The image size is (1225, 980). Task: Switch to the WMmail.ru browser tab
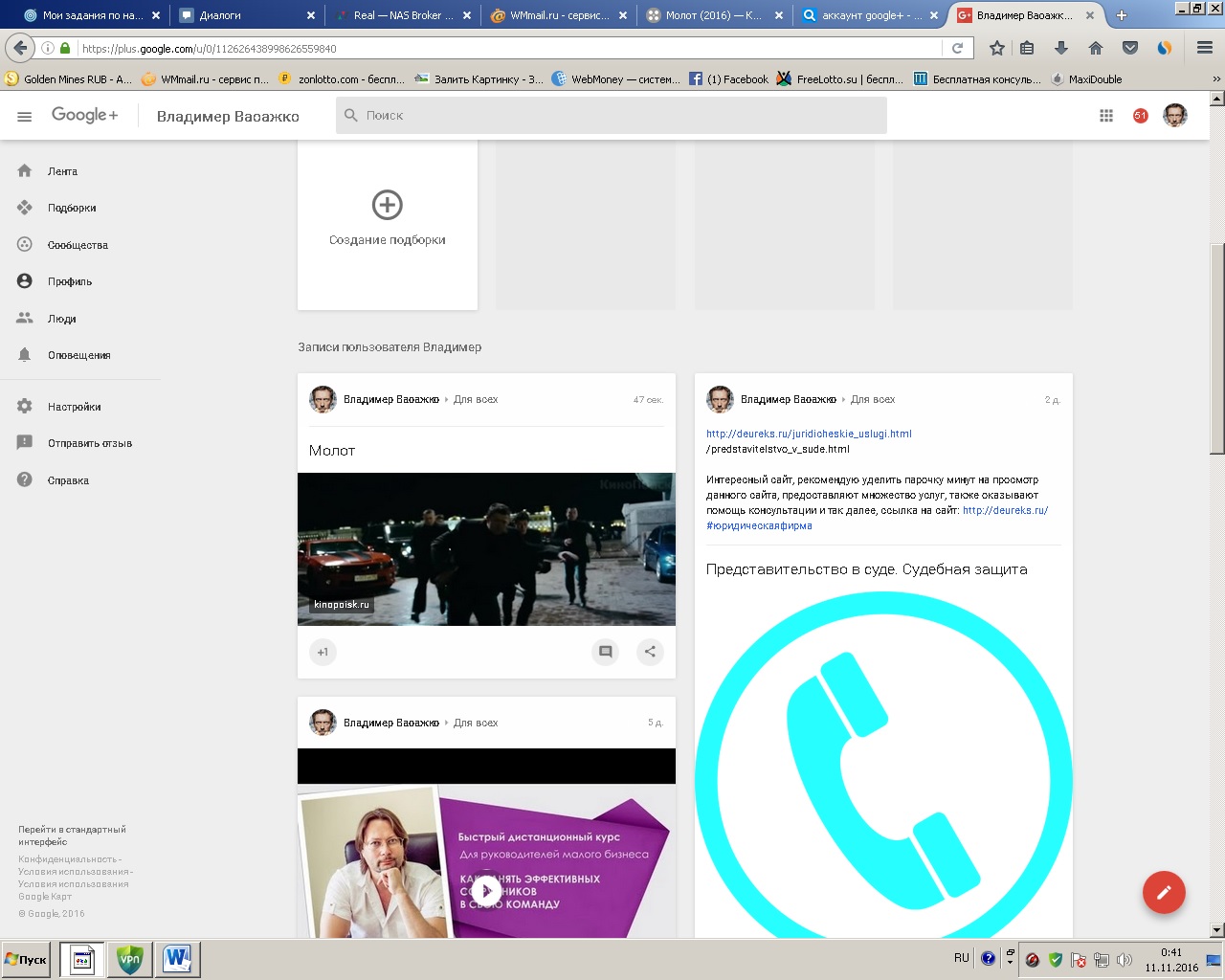[x=558, y=15]
